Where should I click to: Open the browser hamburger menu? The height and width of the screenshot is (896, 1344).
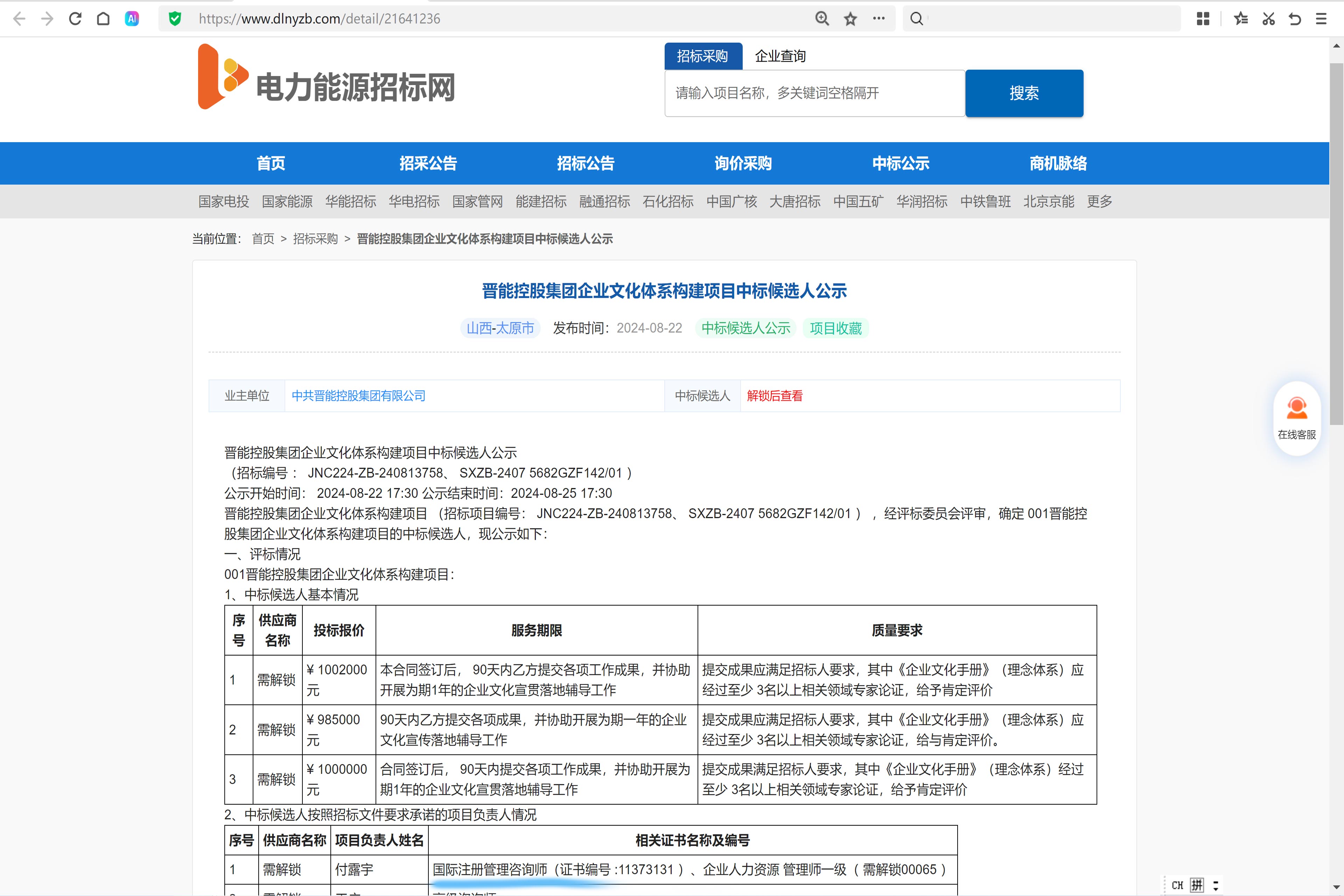pos(1321,19)
